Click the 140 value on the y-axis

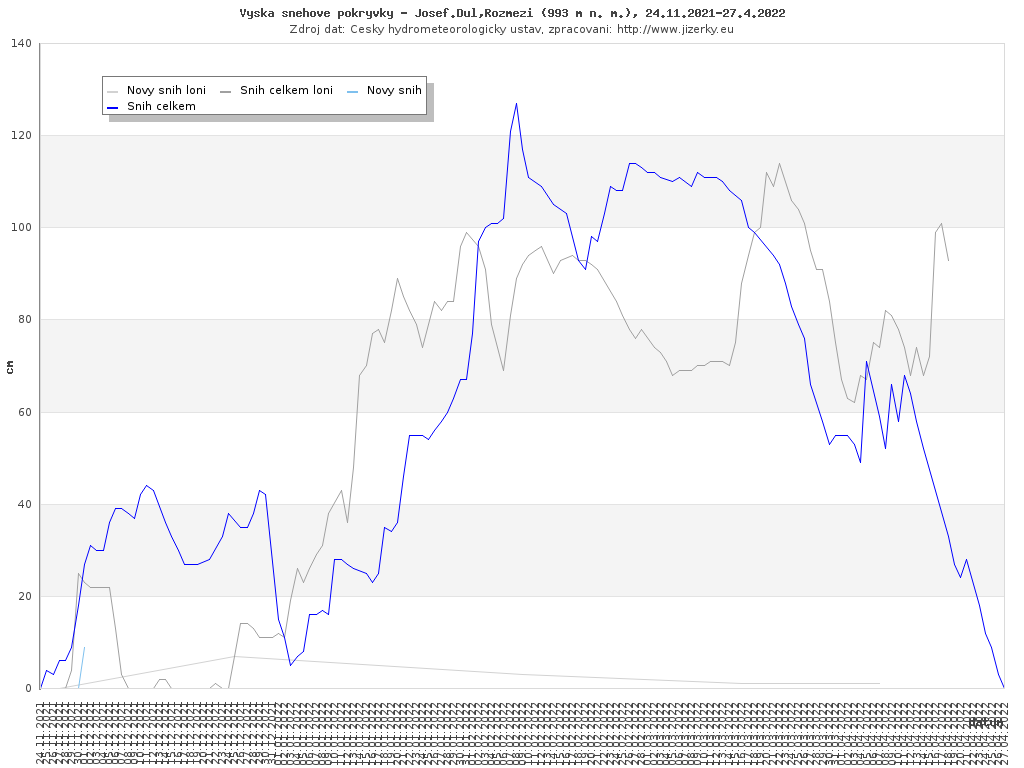click(x=21, y=43)
